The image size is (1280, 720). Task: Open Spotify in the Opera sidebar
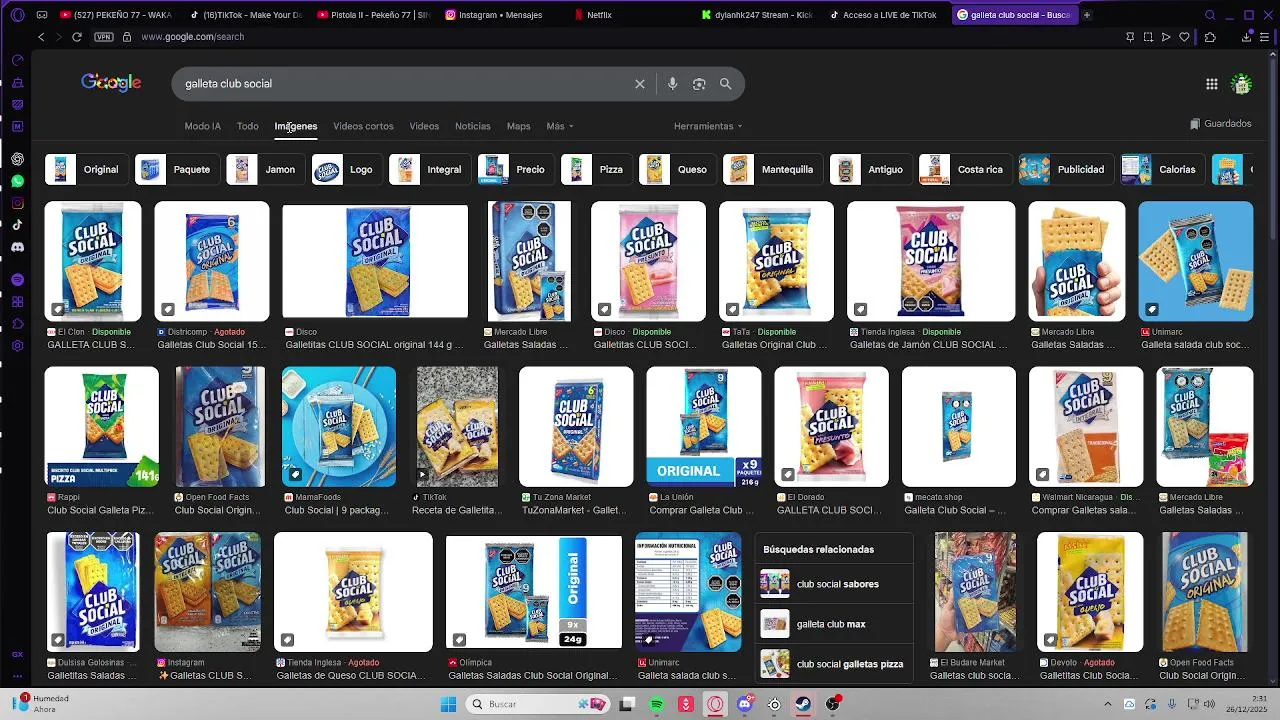click(x=17, y=279)
